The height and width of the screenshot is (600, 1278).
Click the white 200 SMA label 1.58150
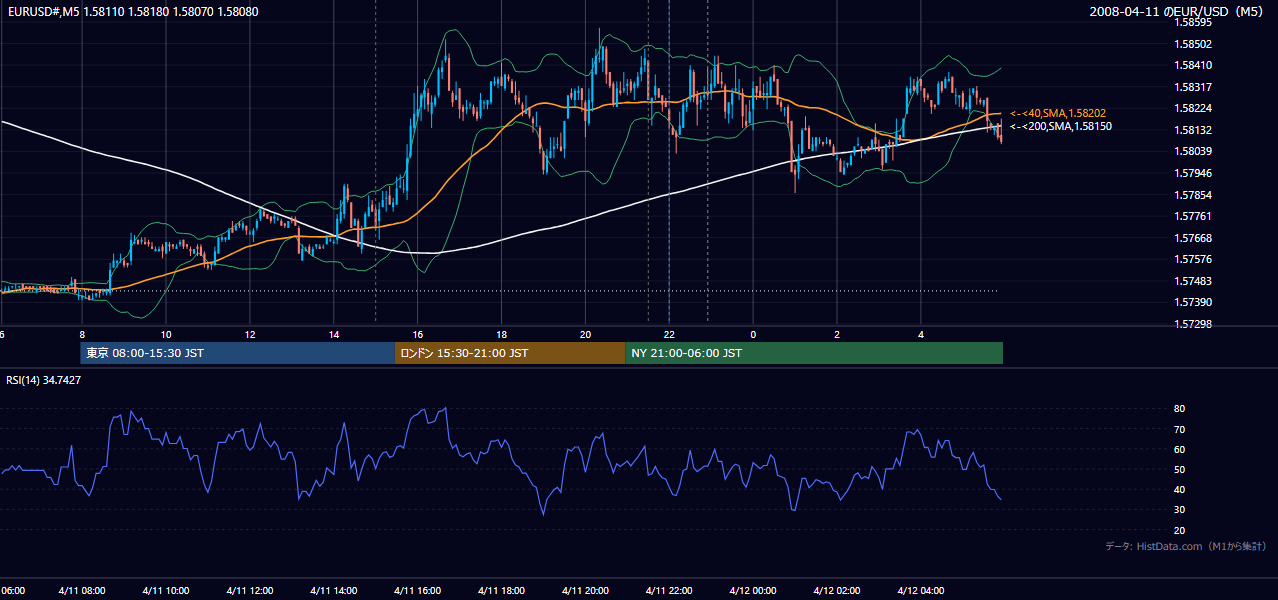click(1060, 127)
